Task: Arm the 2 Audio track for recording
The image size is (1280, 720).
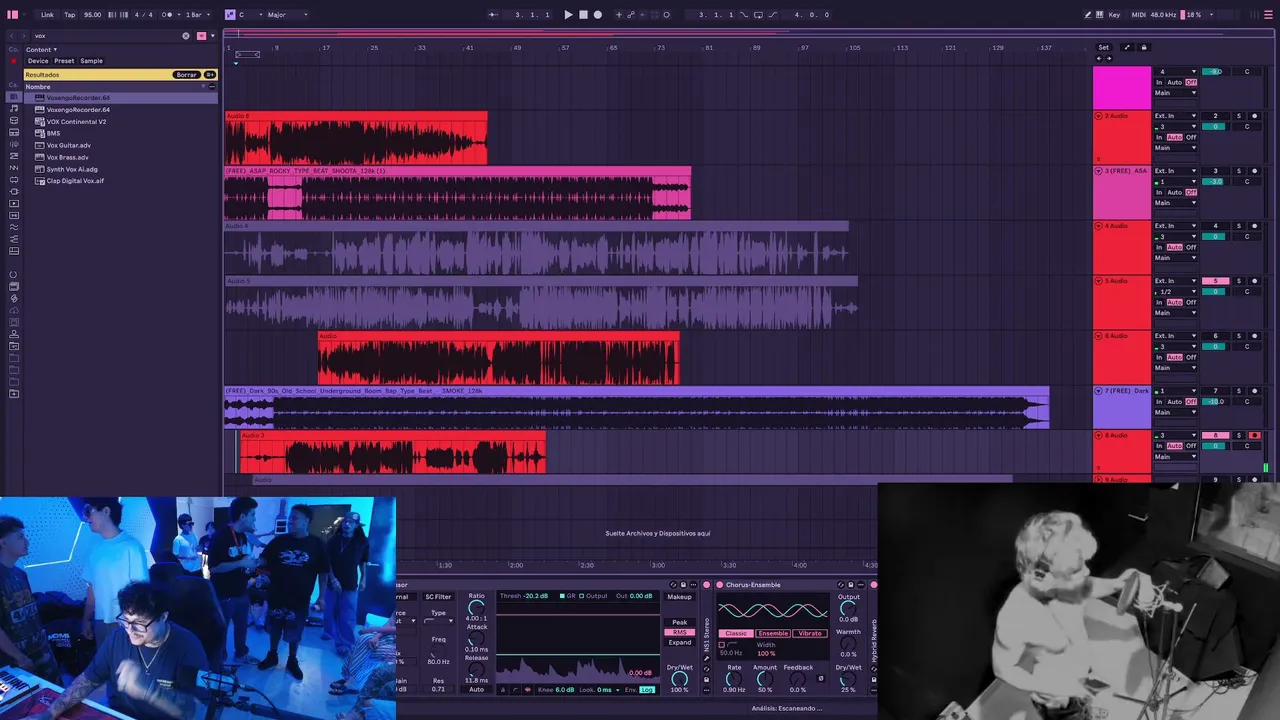Action: point(1255,116)
